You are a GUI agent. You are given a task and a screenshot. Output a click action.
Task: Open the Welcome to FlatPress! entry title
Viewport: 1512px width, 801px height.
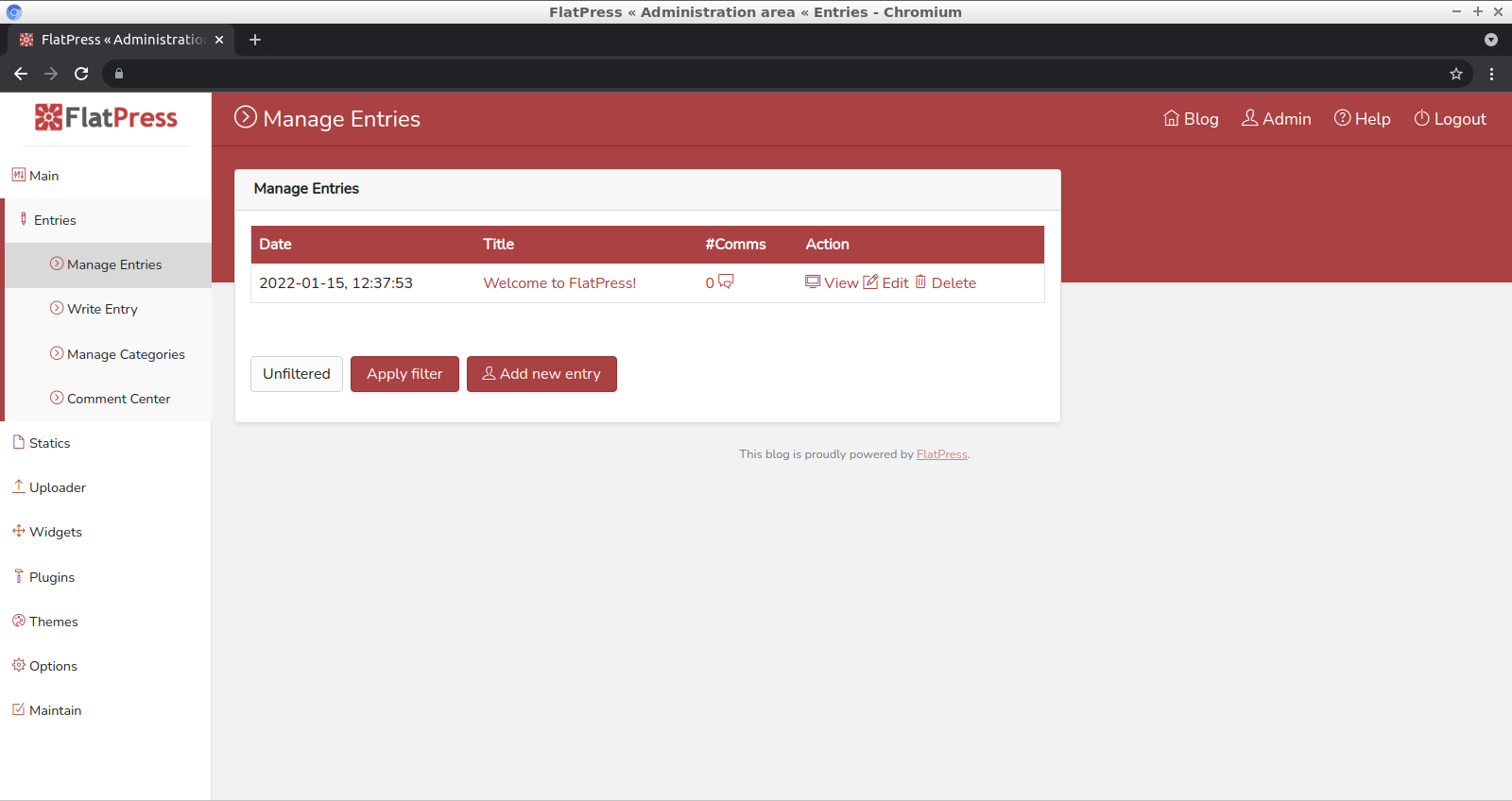[559, 283]
